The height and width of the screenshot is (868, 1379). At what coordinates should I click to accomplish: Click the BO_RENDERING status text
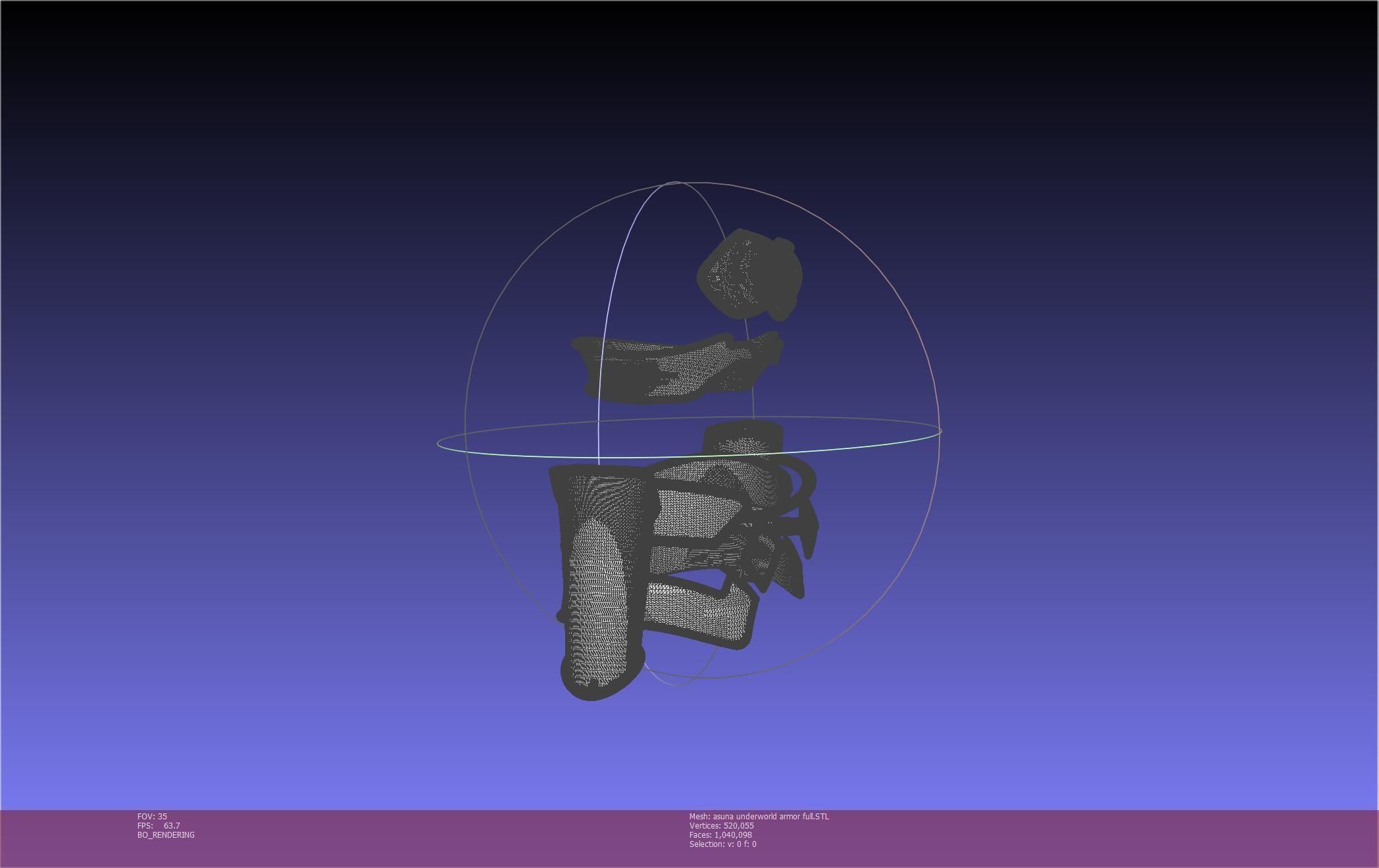pos(166,834)
